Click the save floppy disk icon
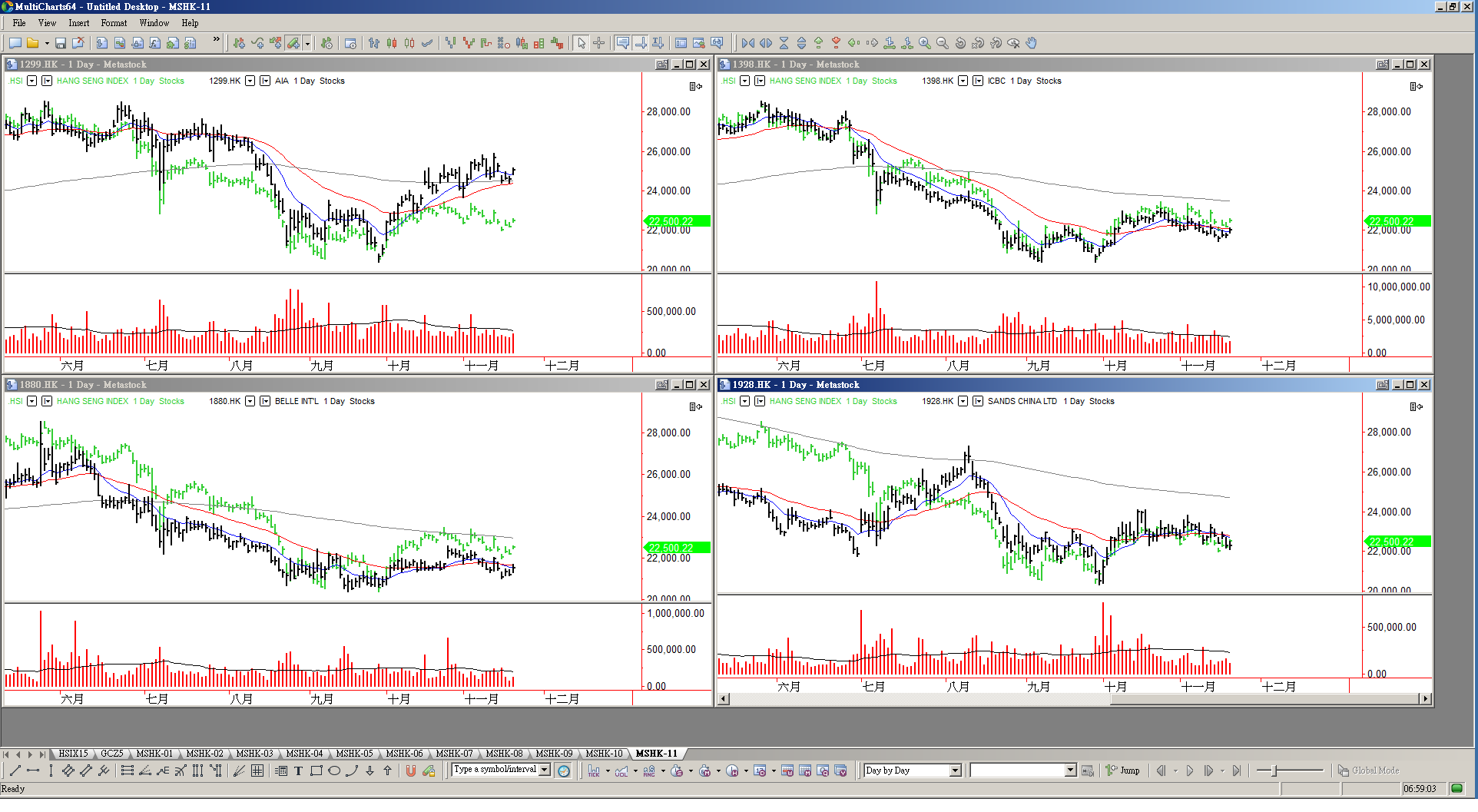 point(60,43)
